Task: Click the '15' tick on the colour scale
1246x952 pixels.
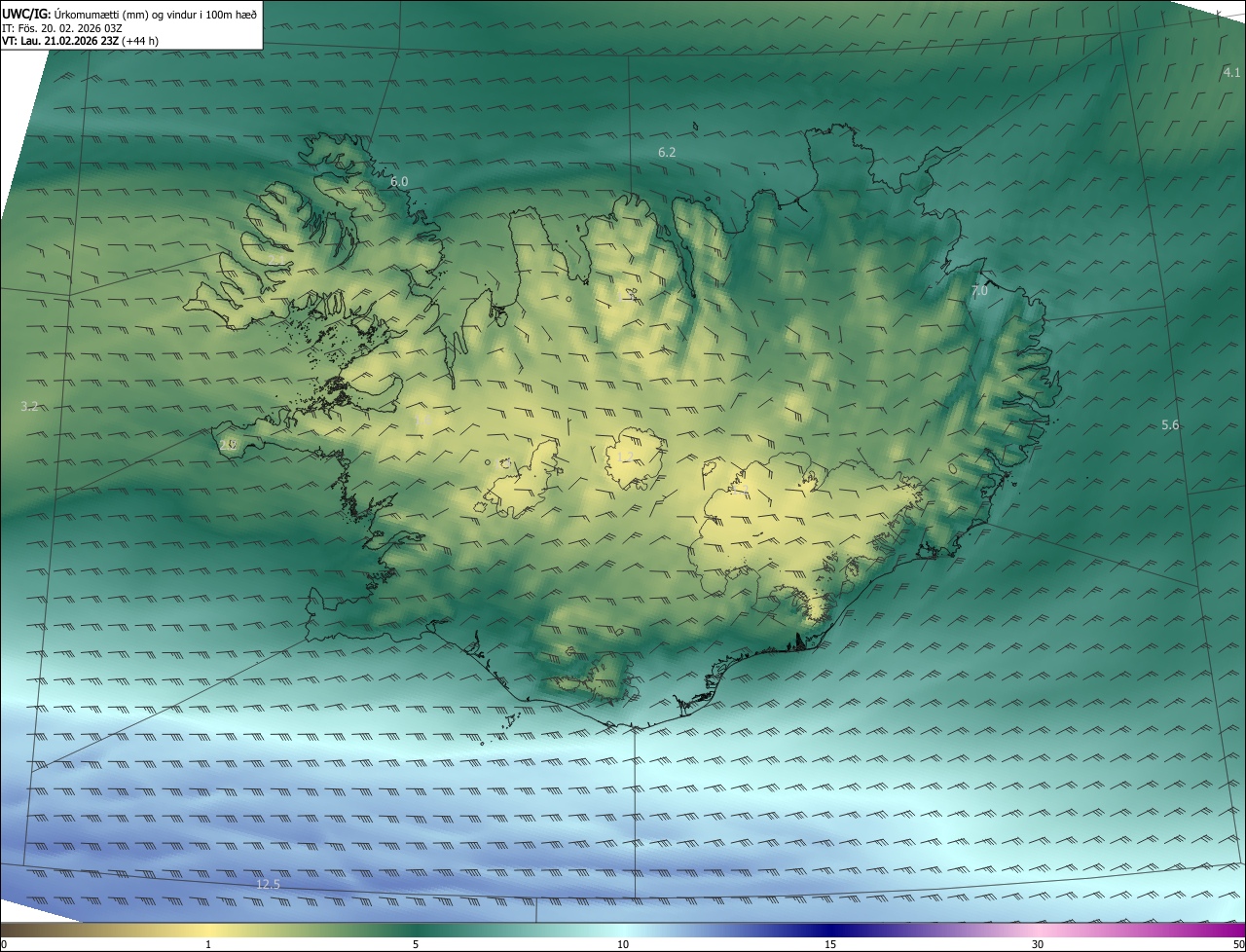Action: click(830, 944)
